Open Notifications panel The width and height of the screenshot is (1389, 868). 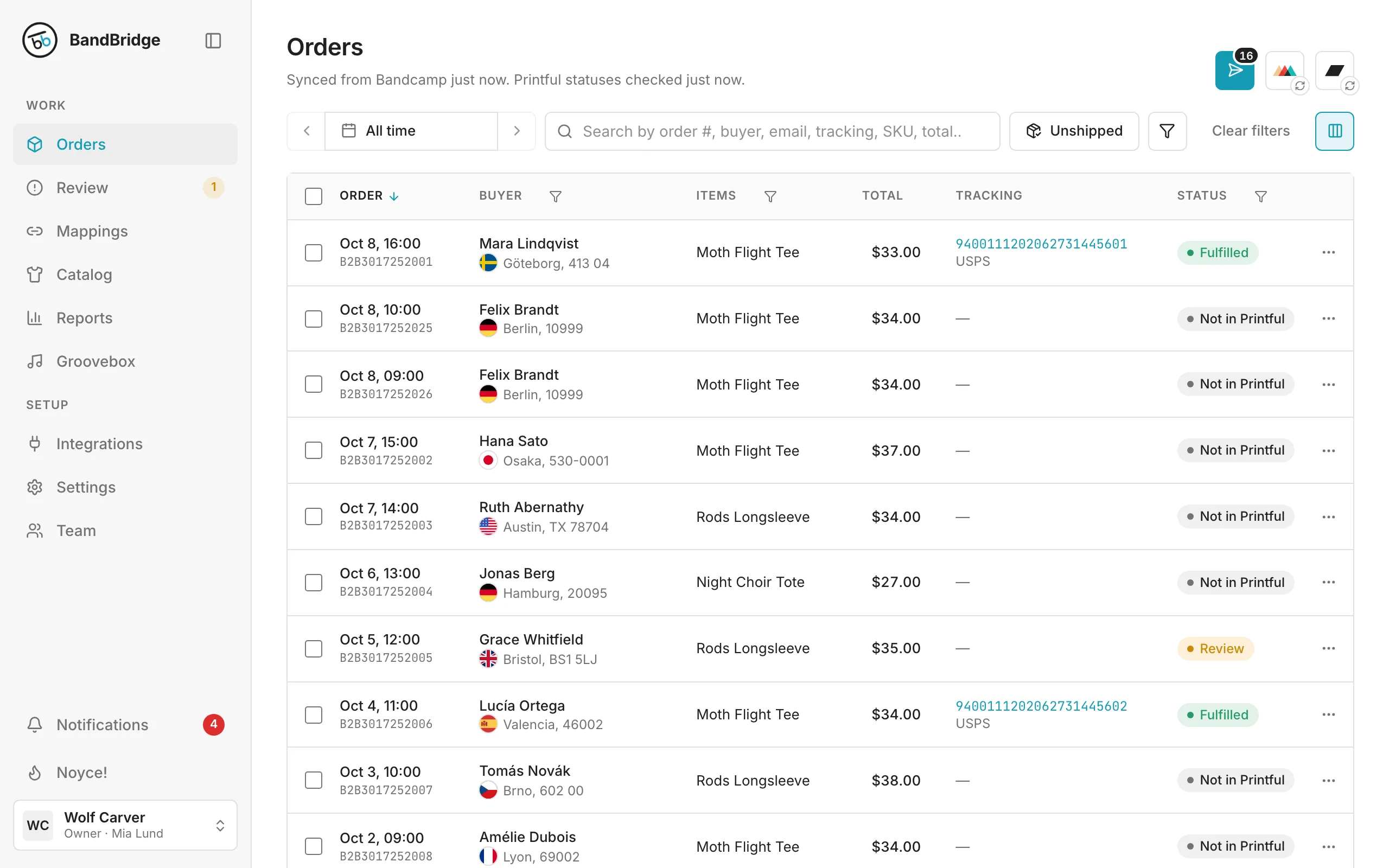tap(125, 724)
